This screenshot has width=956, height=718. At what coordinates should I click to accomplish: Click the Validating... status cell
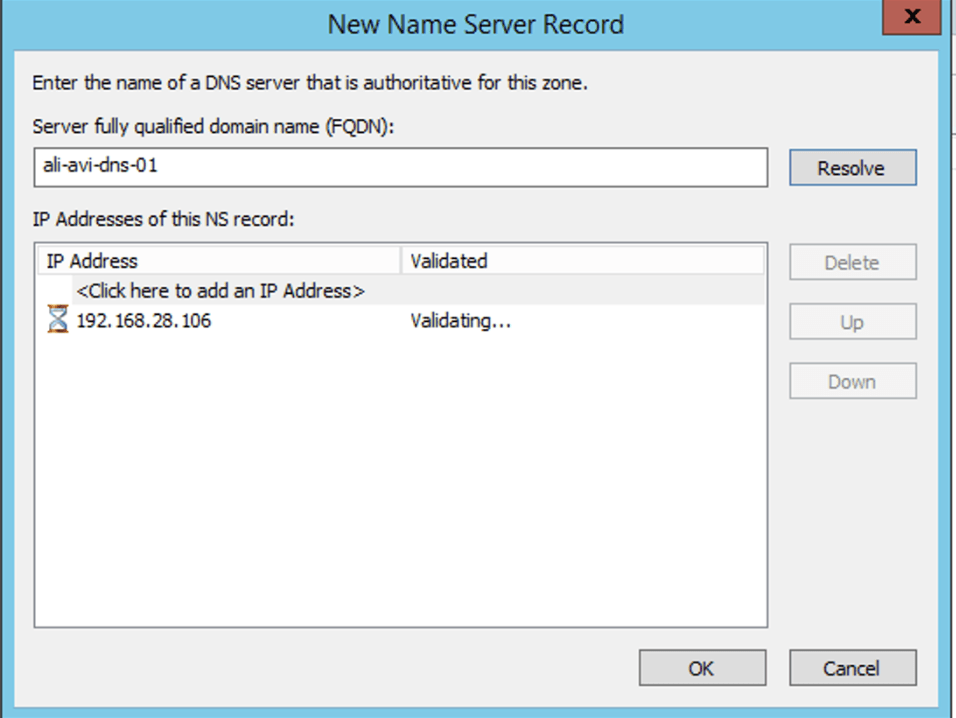click(x=461, y=322)
